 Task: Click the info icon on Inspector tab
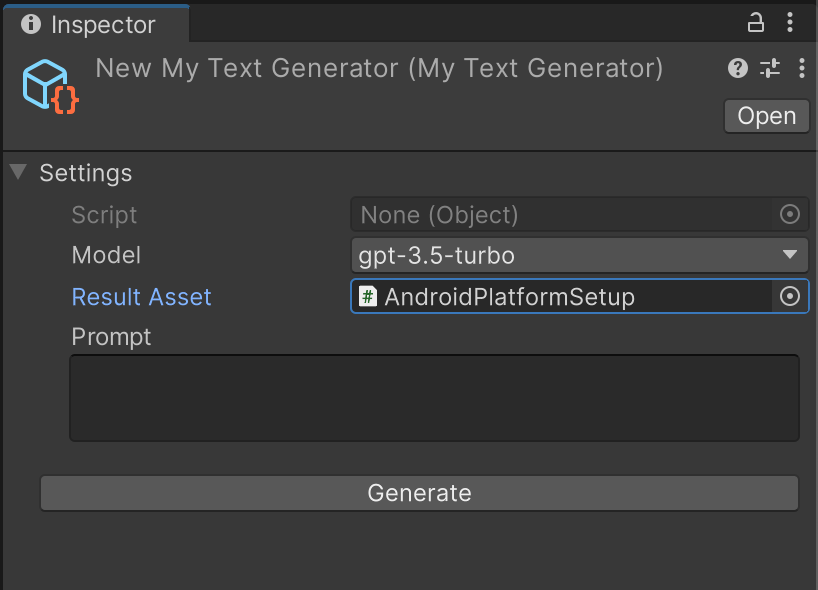[30, 24]
